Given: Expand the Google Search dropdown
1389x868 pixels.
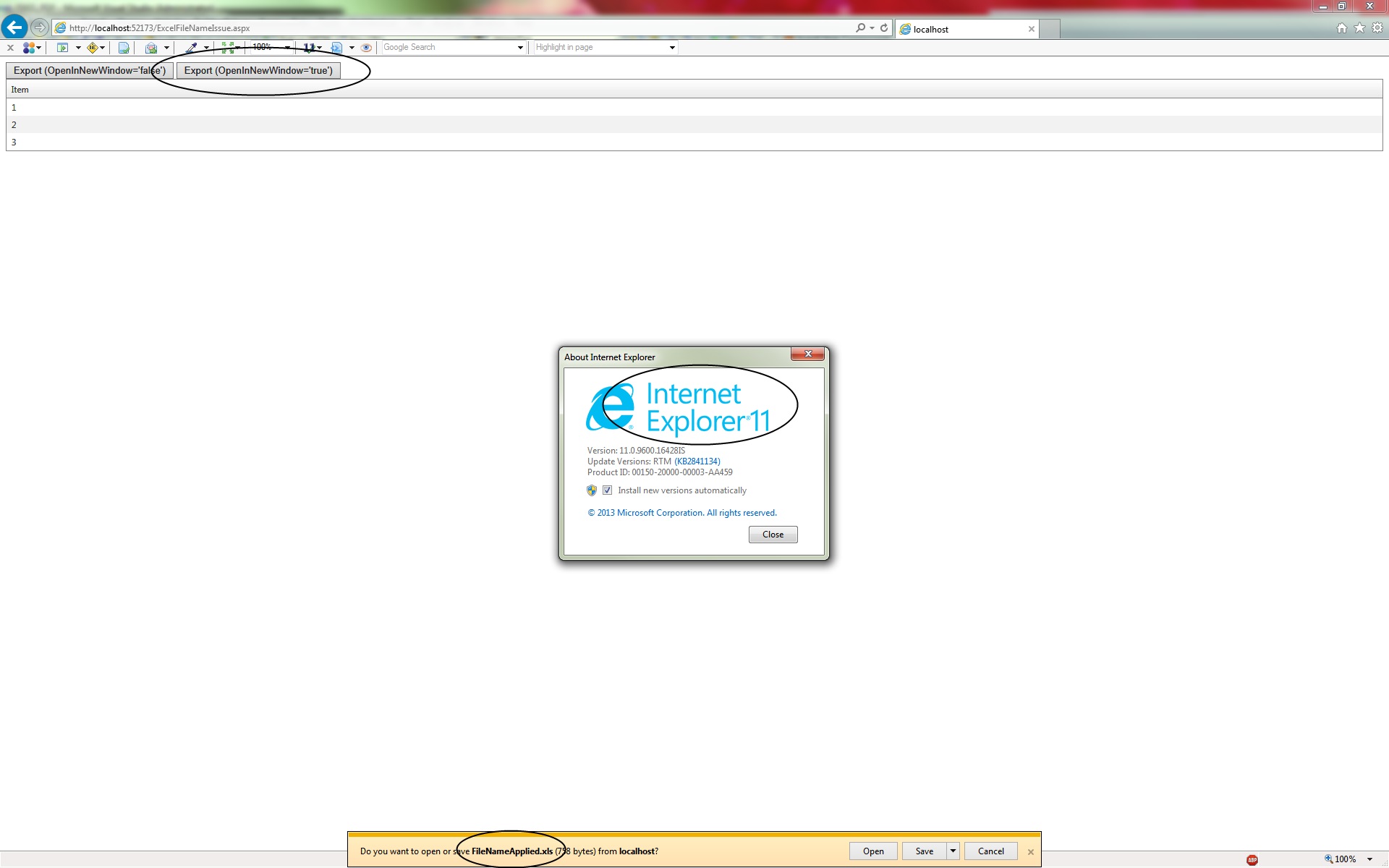Looking at the screenshot, I should [x=520, y=48].
